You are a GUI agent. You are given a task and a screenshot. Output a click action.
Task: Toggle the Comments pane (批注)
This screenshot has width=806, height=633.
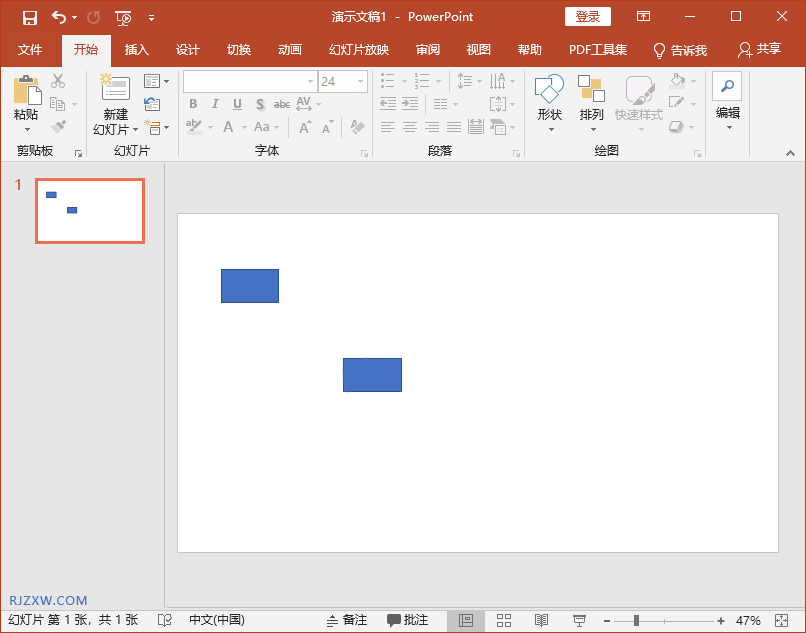click(x=408, y=621)
